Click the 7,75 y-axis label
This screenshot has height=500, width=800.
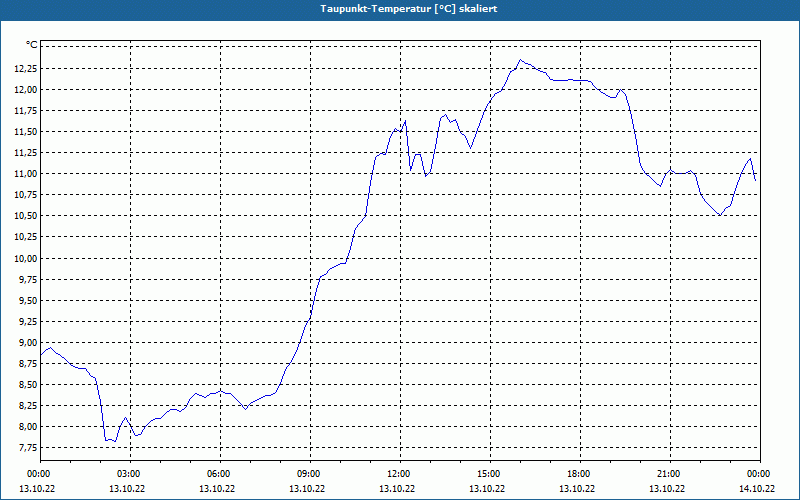pos(28,447)
